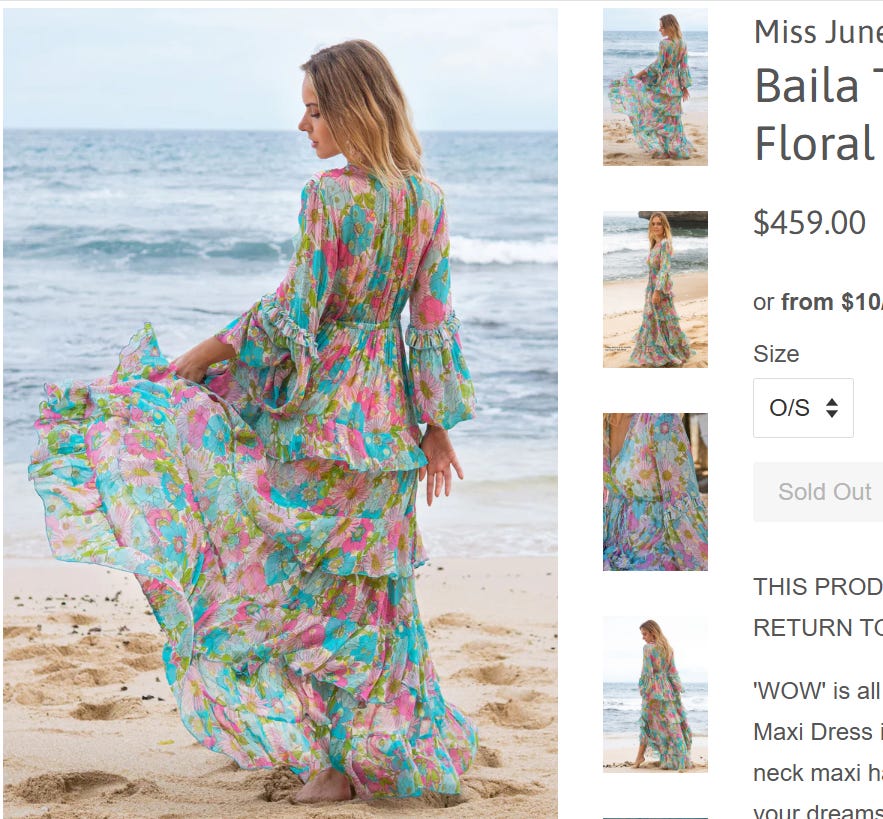883x819 pixels.
Task: Select second thumbnail with model facing camera
Action: [x=655, y=289]
